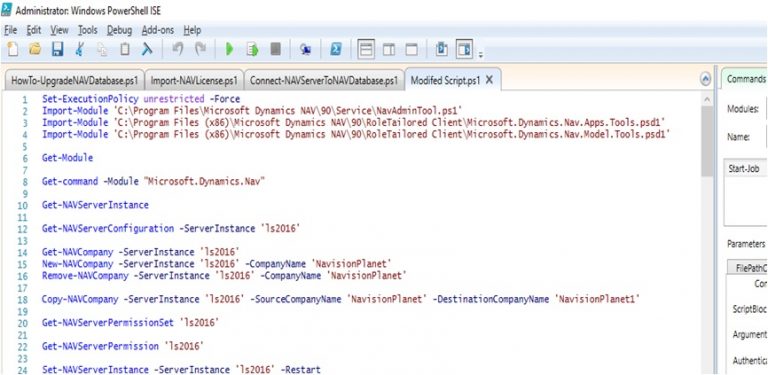
Task: Click Set-ExecutionPolicy on line 1
Action: pyautogui.click(x=90, y=99)
